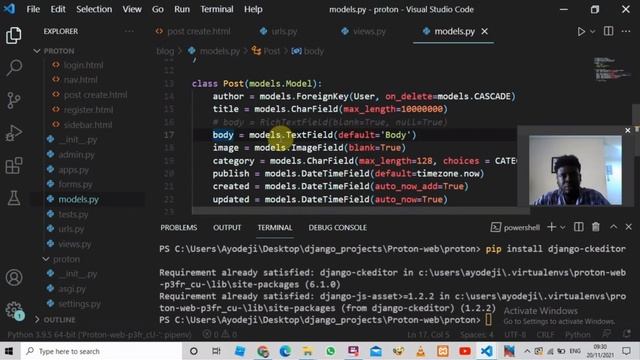Open the Go menu
The height and width of the screenshot is (360, 640).
(158, 9)
